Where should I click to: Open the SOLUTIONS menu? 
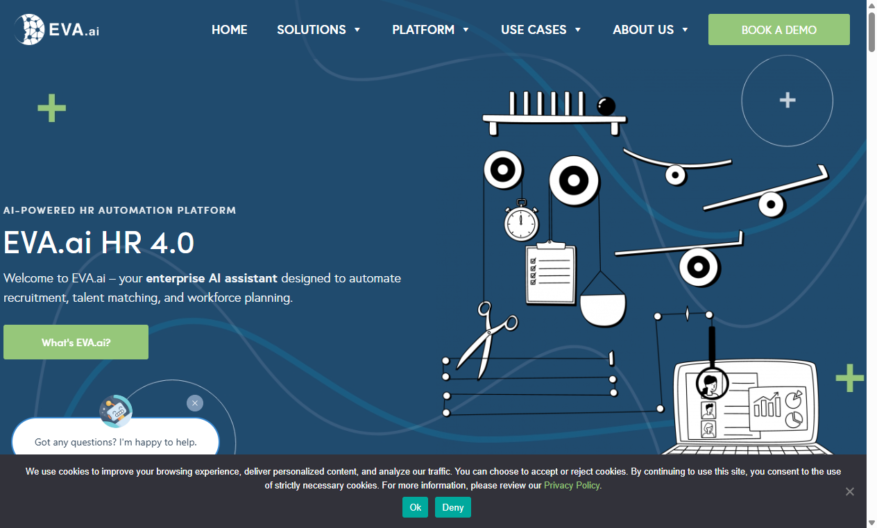[x=312, y=30]
